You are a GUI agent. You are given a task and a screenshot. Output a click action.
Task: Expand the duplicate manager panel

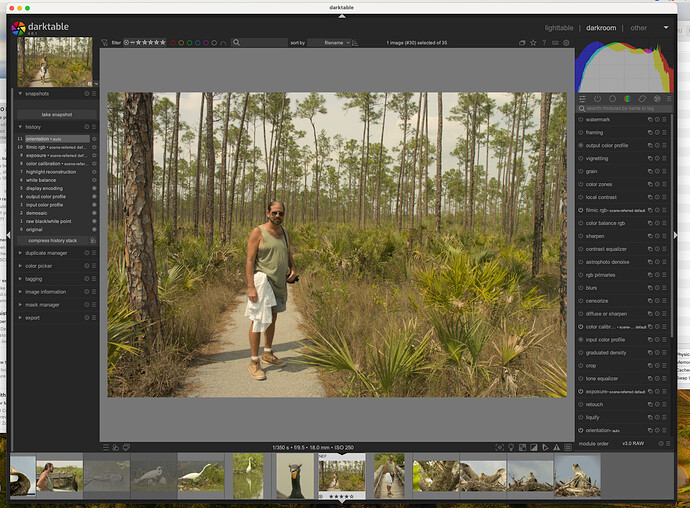point(20,253)
